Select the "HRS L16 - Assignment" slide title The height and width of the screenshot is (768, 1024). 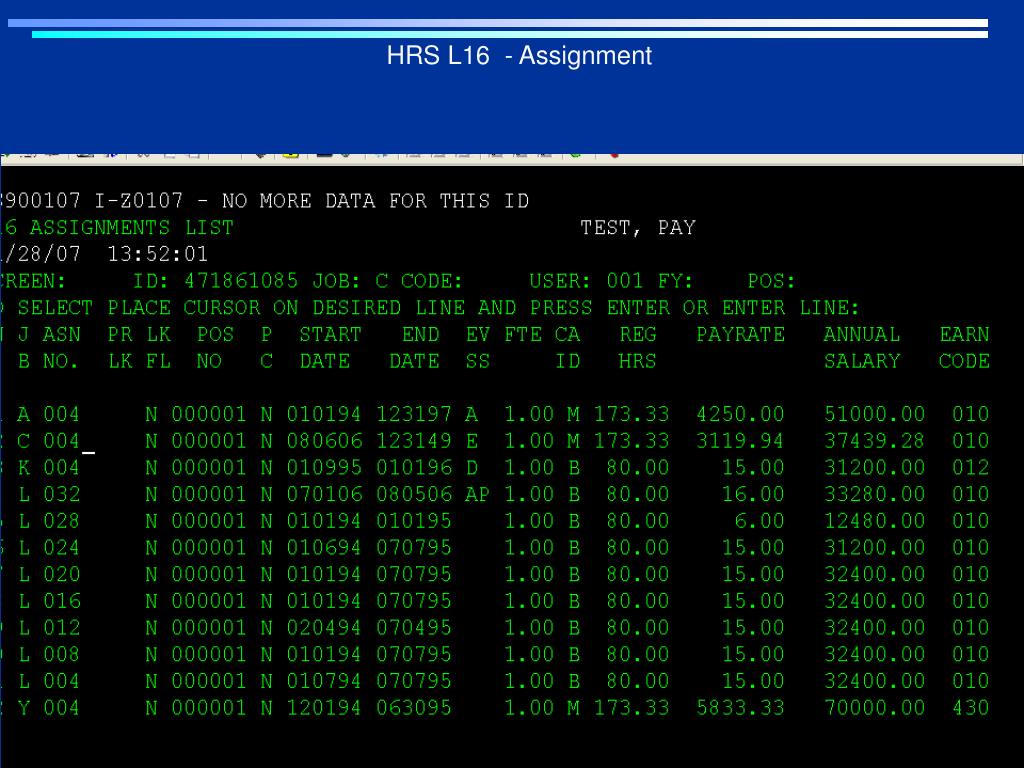pyautogui.click(x=519, y=56)
